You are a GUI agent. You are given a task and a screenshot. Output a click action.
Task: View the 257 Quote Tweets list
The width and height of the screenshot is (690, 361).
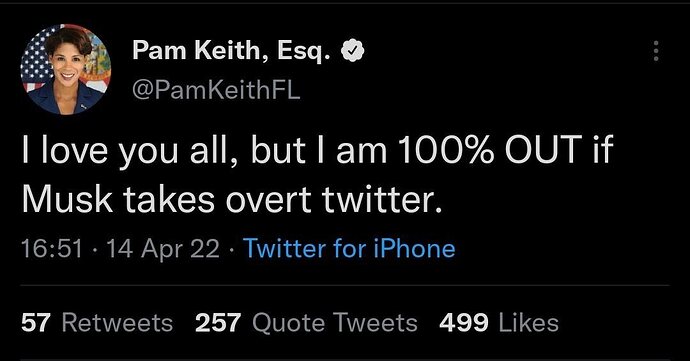coord(306,323)
